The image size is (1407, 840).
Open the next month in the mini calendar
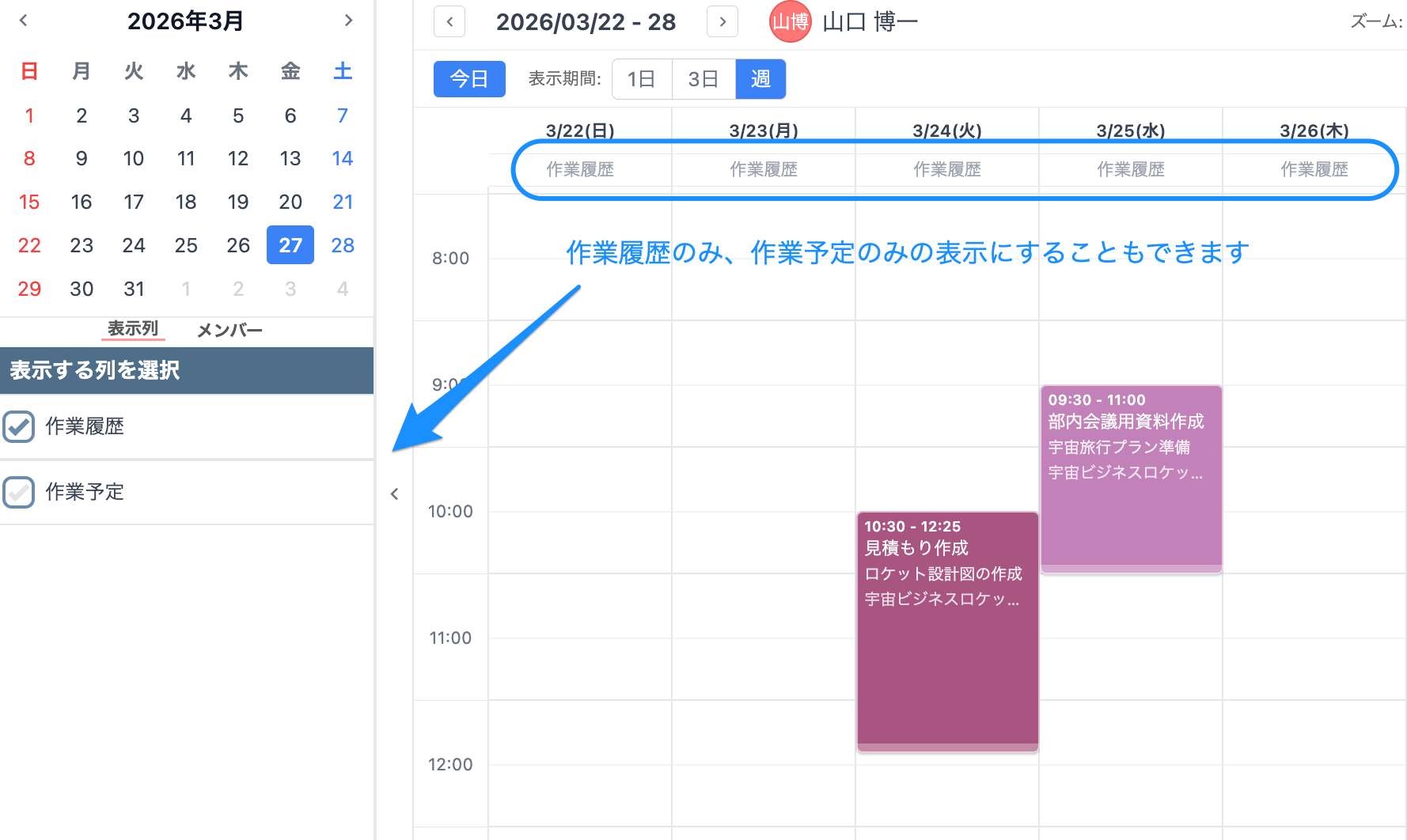(x=349, y=21)
